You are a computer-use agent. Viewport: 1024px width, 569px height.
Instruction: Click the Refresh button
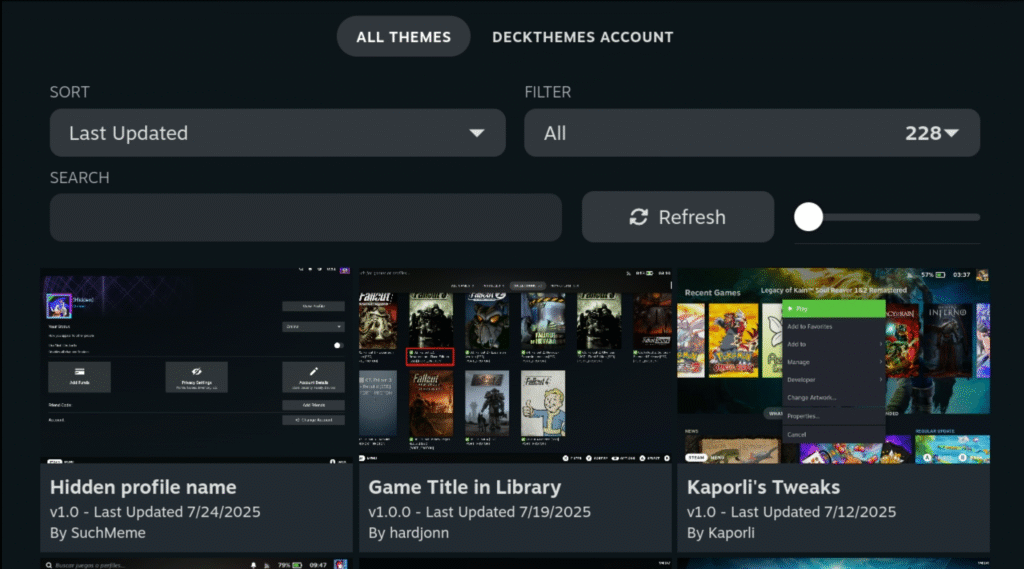tap(678, 217)
